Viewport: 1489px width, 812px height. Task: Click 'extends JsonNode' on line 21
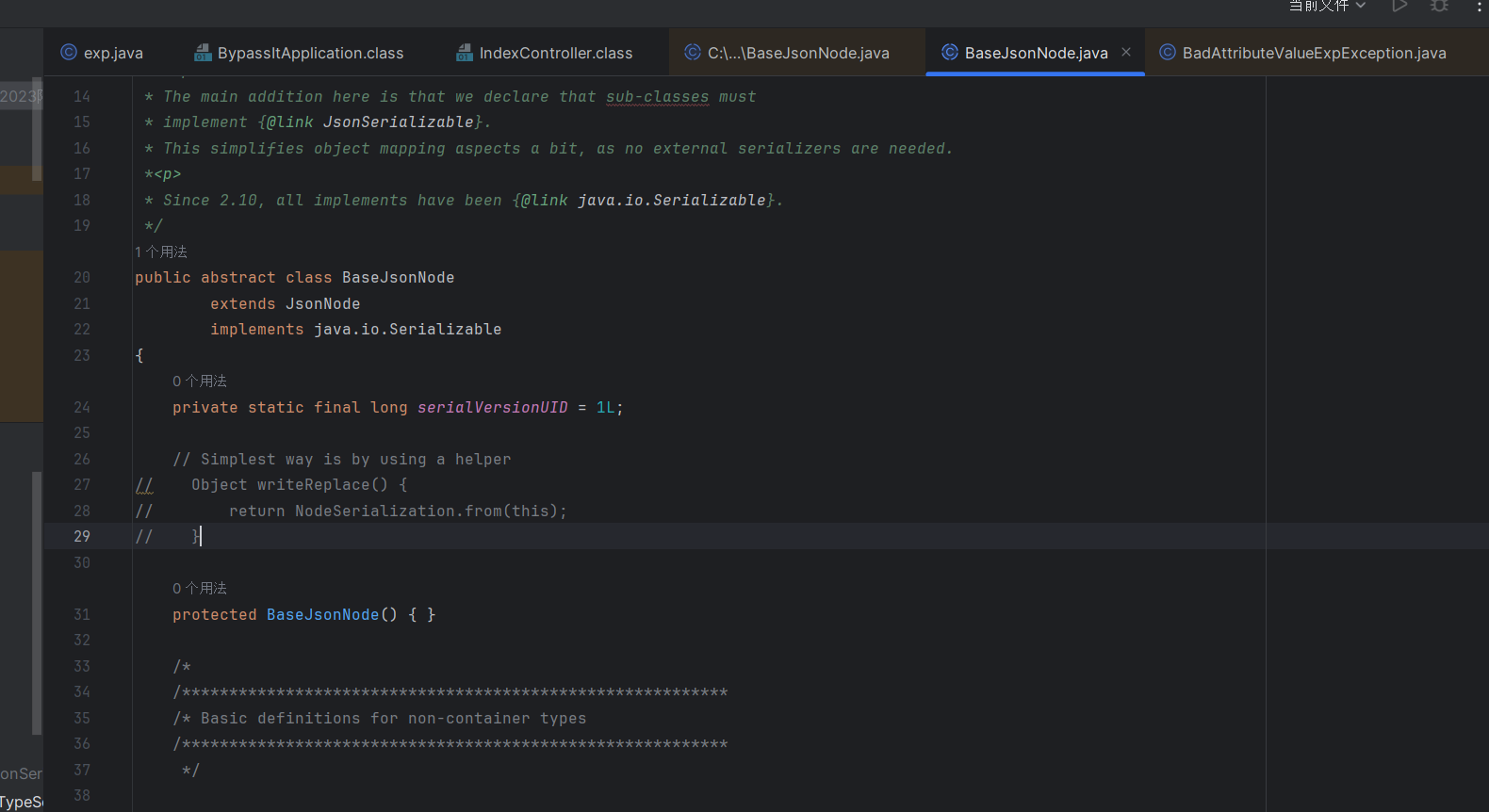(x=286, y=303)
